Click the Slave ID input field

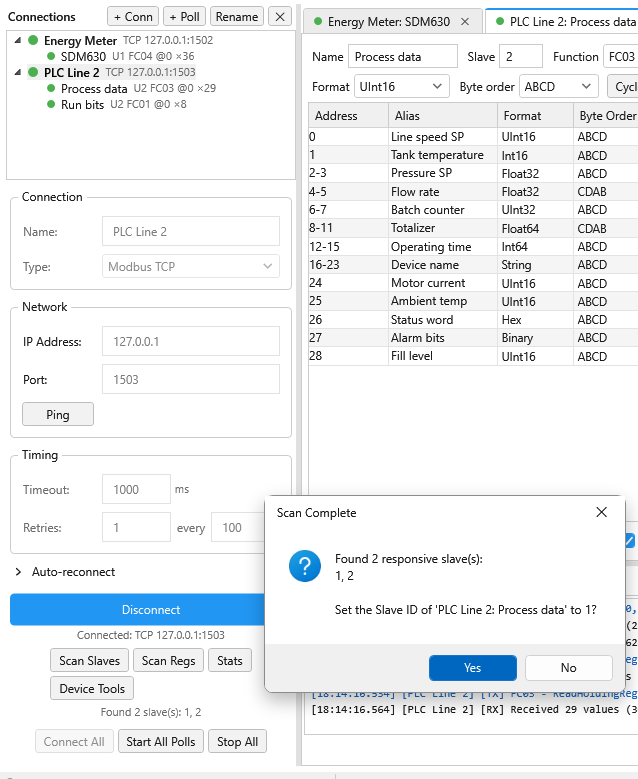(521, 57)
